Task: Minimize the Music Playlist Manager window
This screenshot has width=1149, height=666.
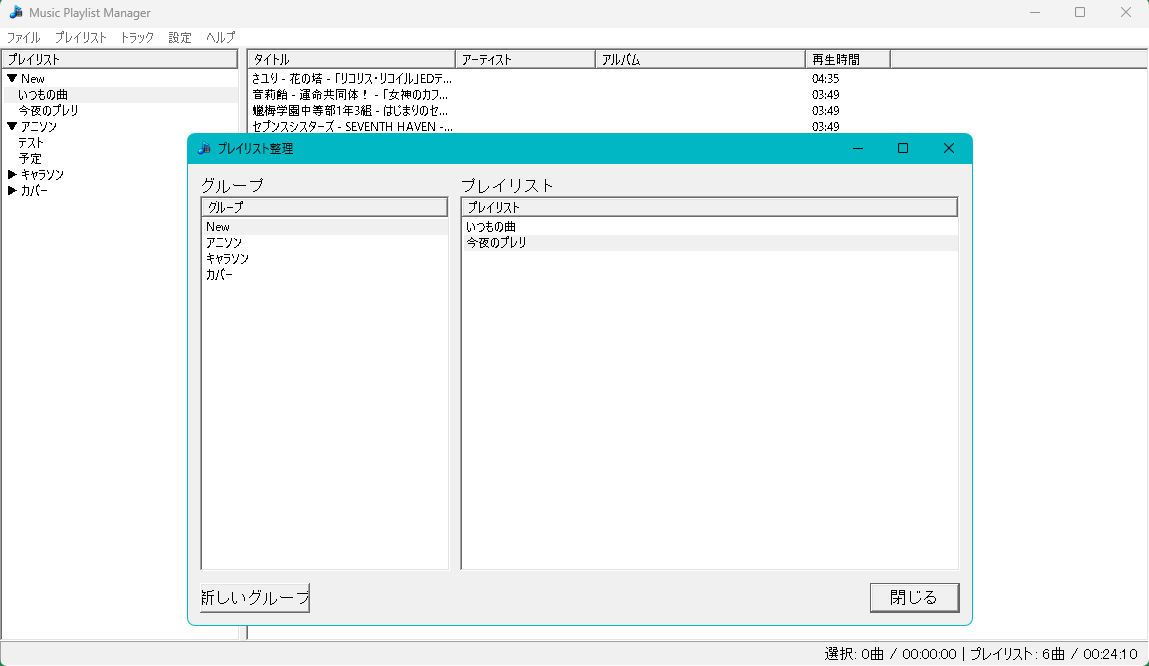Action: click(x=1035, y=12)
